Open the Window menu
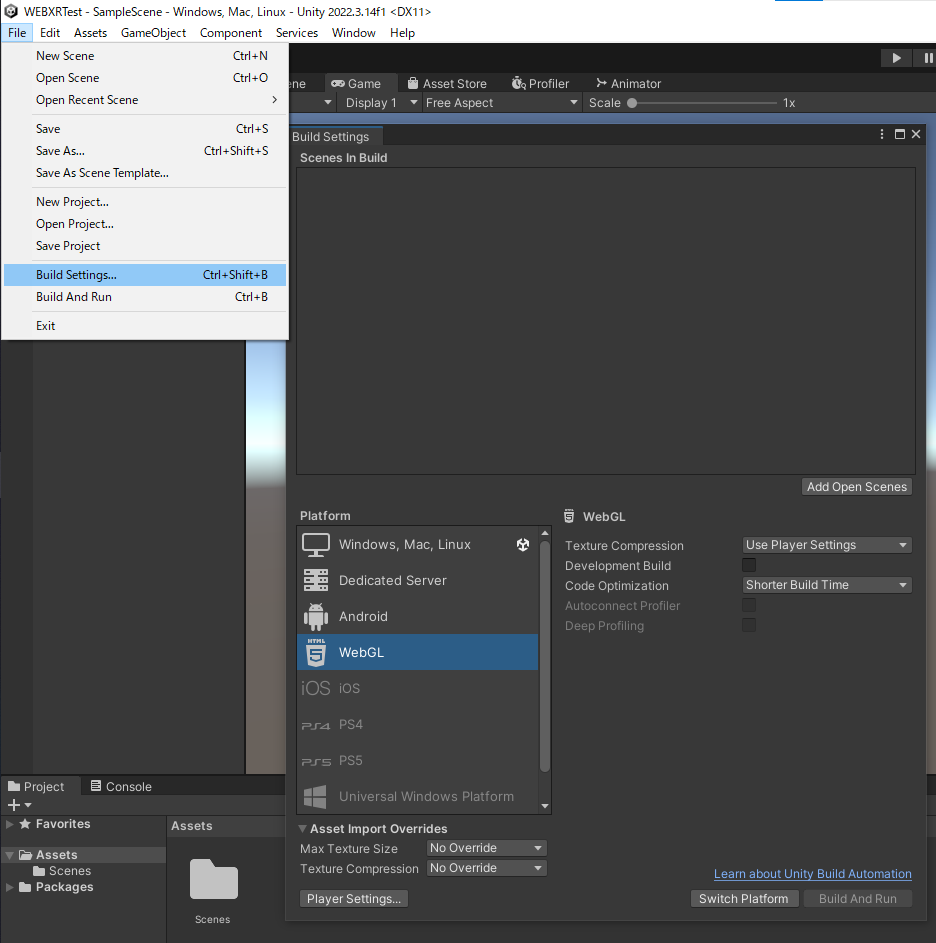The height and width of the screenshot is (943, 936). [x=354, y=33]
